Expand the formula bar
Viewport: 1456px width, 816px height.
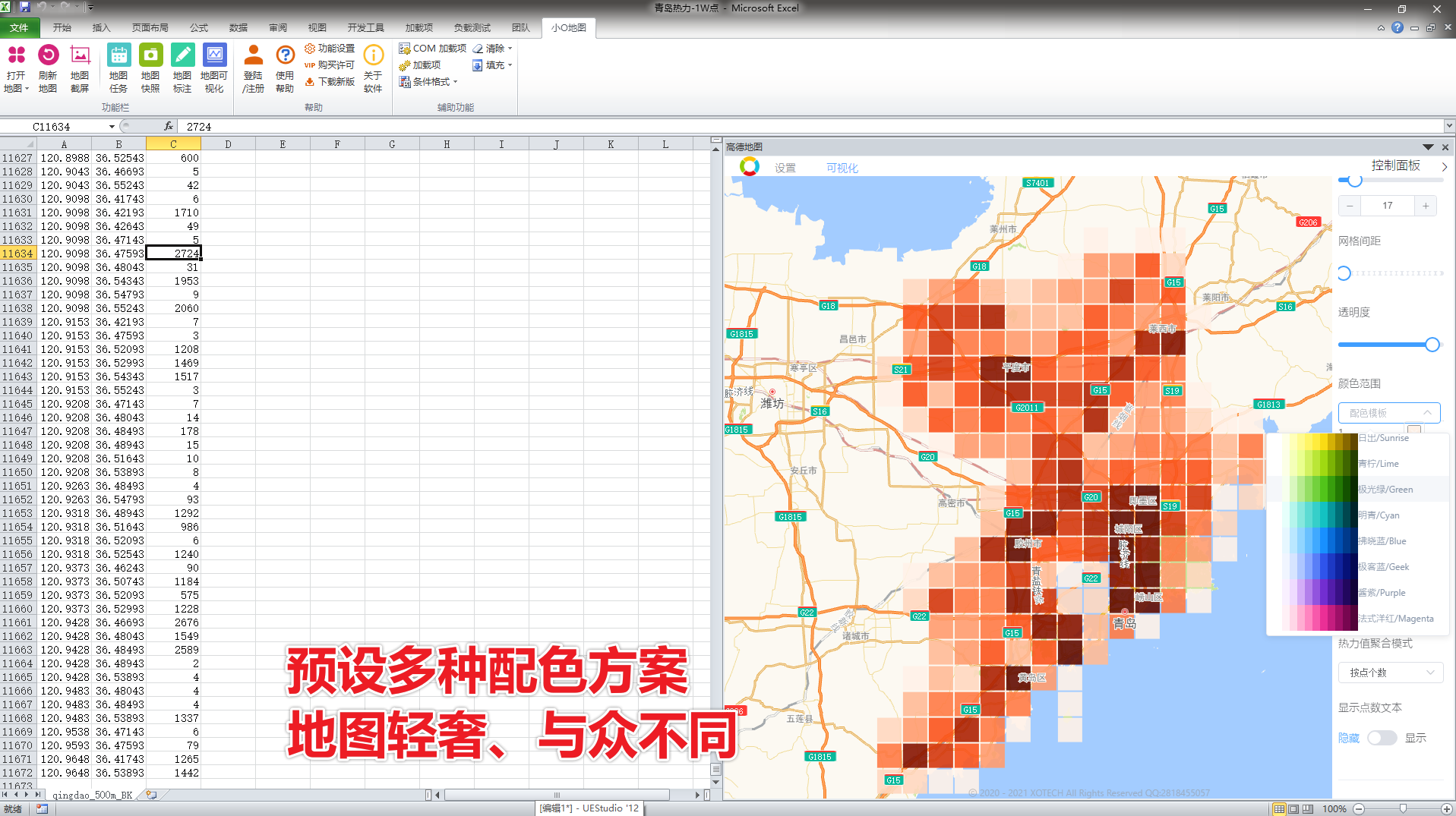(x=1449, y=126)
